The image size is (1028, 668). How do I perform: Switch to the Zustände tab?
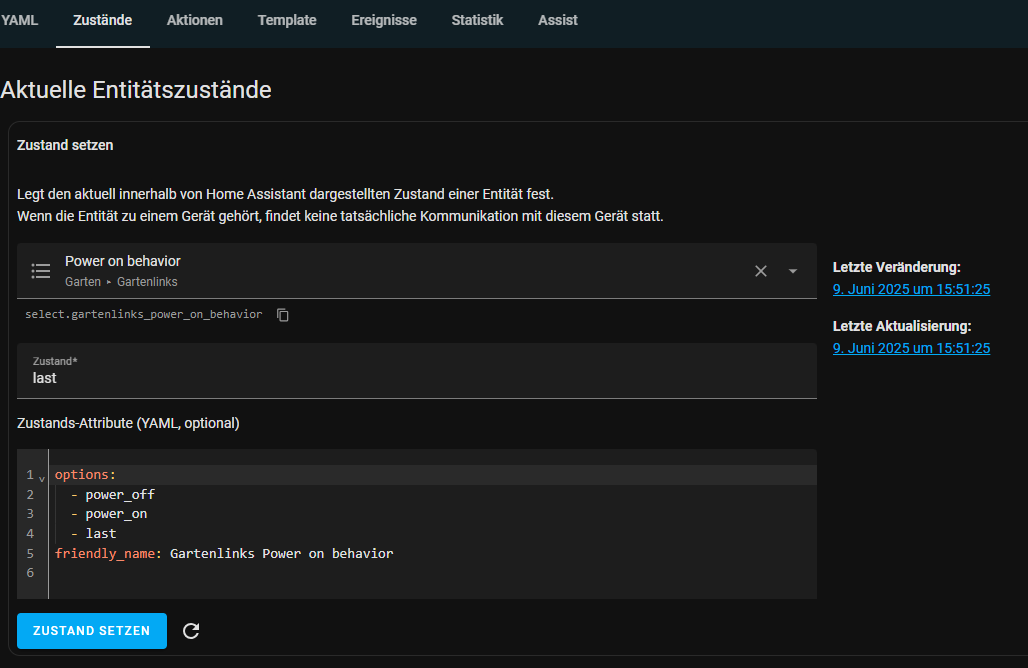102,20
